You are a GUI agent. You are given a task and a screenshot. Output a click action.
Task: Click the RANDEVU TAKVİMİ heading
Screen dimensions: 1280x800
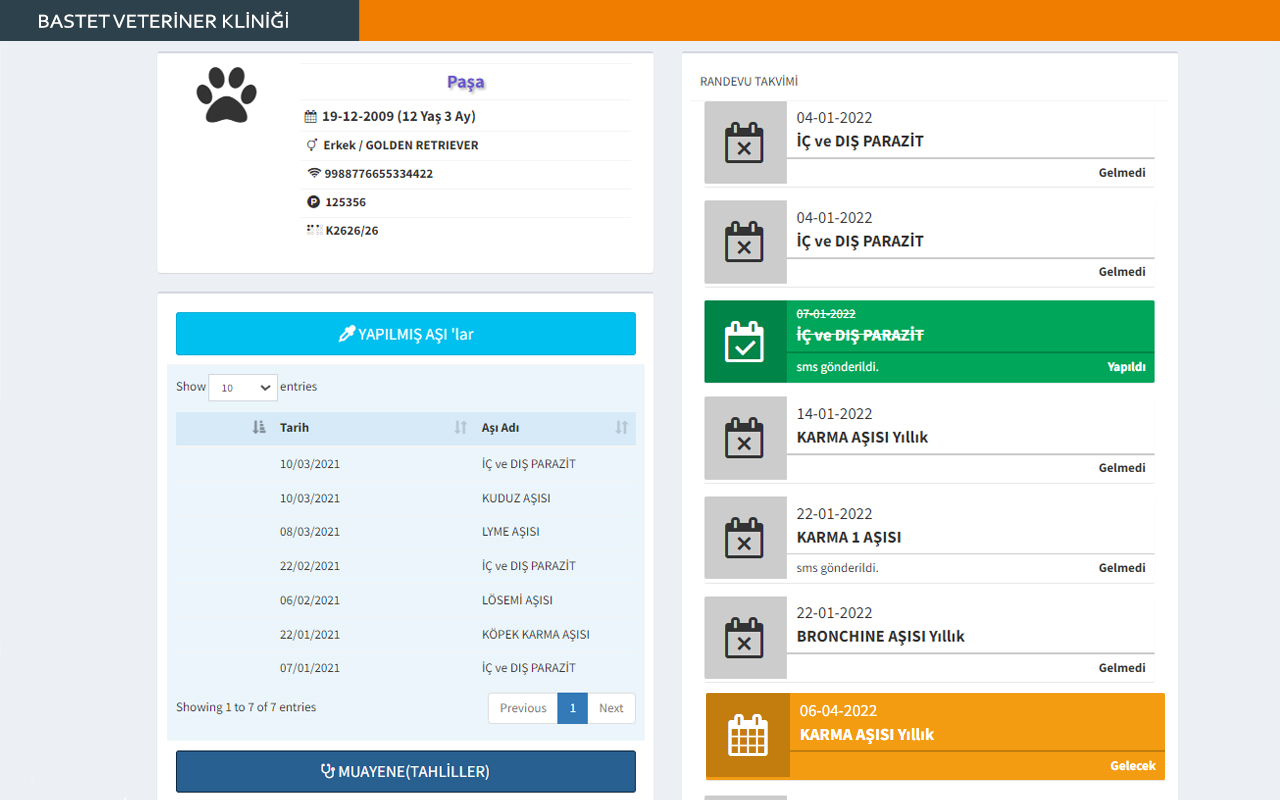(749, 82)
